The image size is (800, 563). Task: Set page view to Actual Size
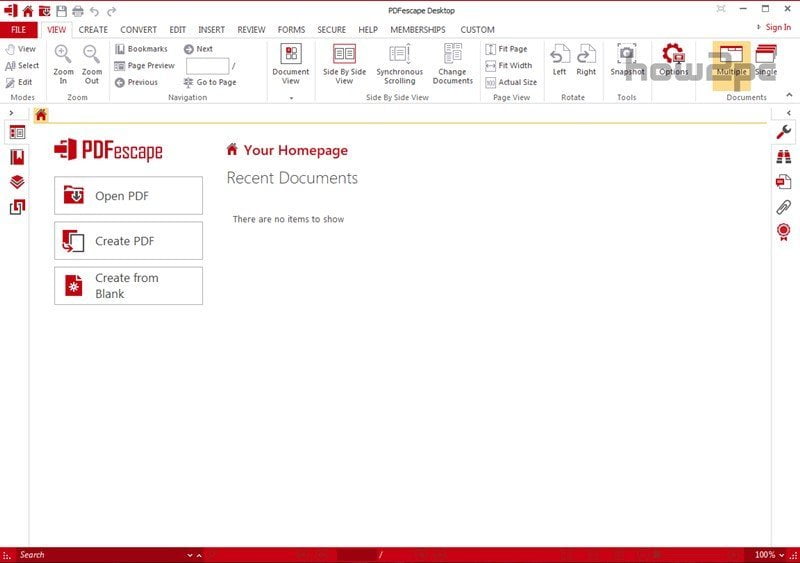tap(511, 82)
